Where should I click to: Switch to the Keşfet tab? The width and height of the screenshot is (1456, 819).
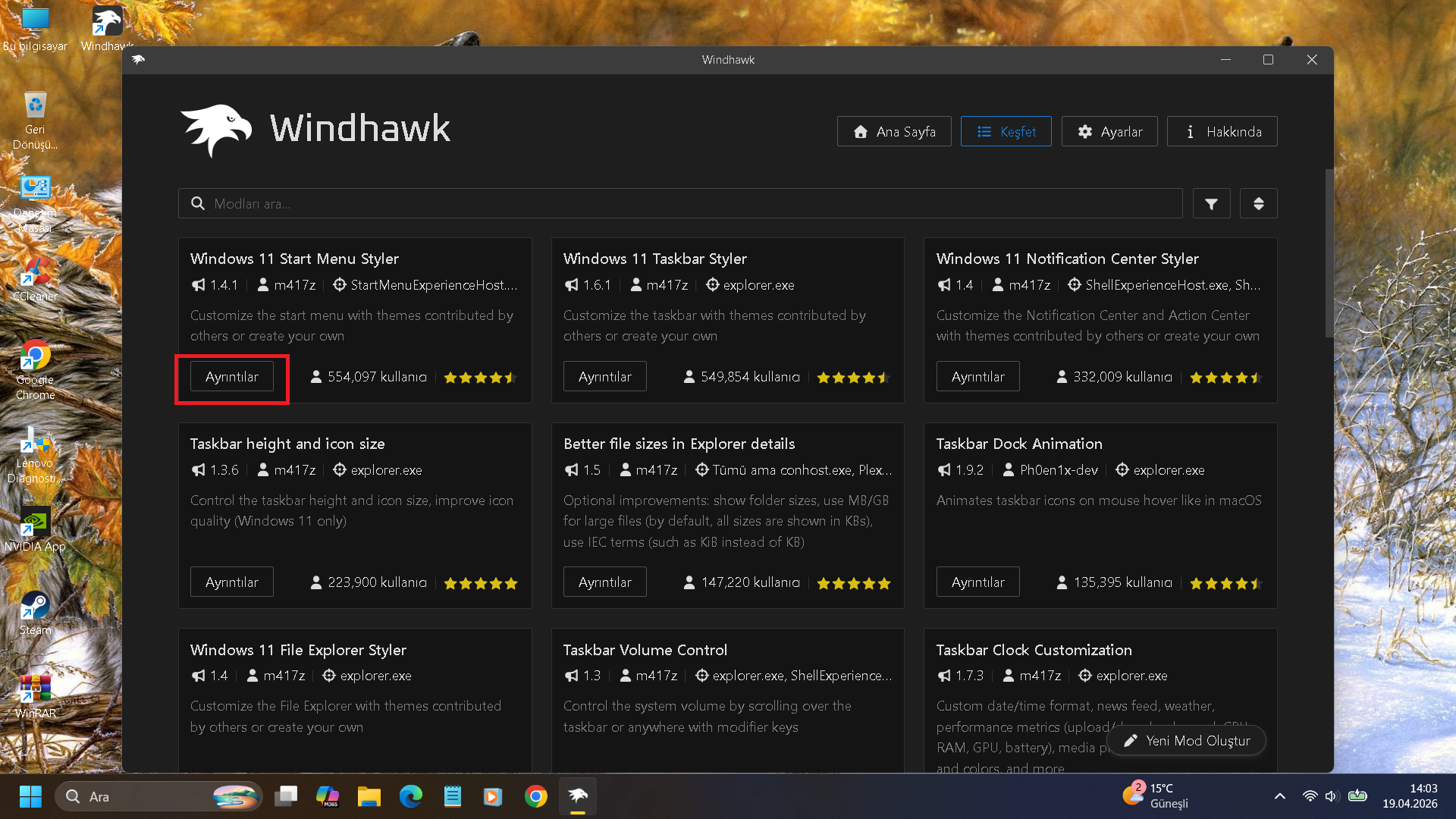point(1006,131)
